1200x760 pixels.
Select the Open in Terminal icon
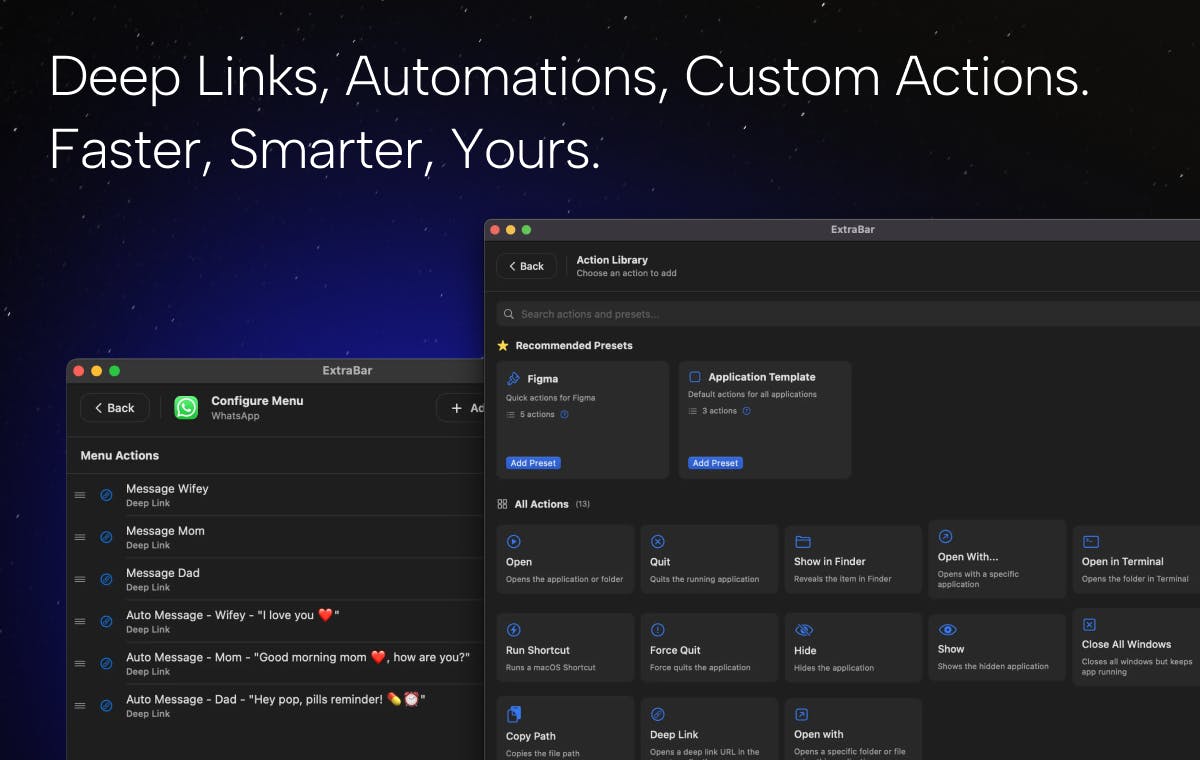[x=1091, y=541]
